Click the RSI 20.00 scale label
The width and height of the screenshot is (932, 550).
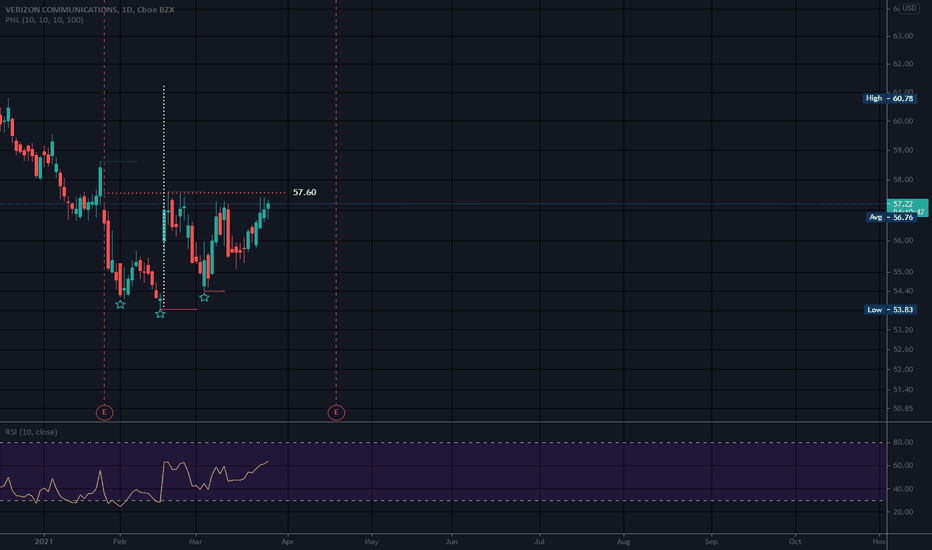click(903, 513)
